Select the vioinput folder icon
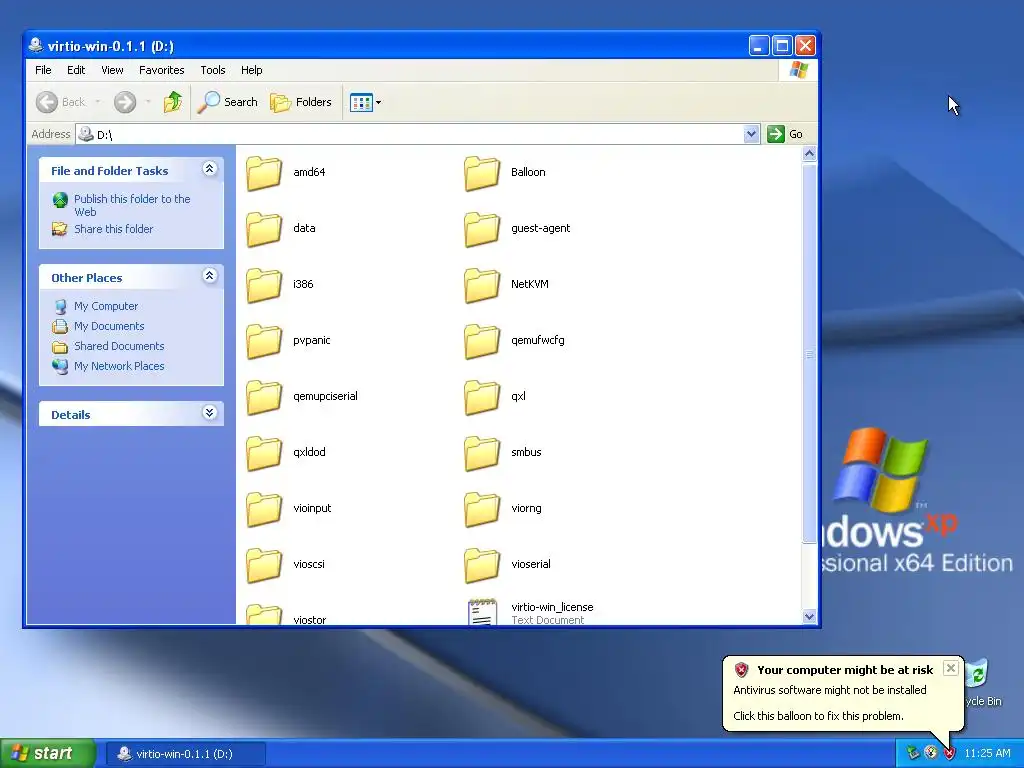The width and height of the screenshot is (1024, 768). tap(264, 509)
